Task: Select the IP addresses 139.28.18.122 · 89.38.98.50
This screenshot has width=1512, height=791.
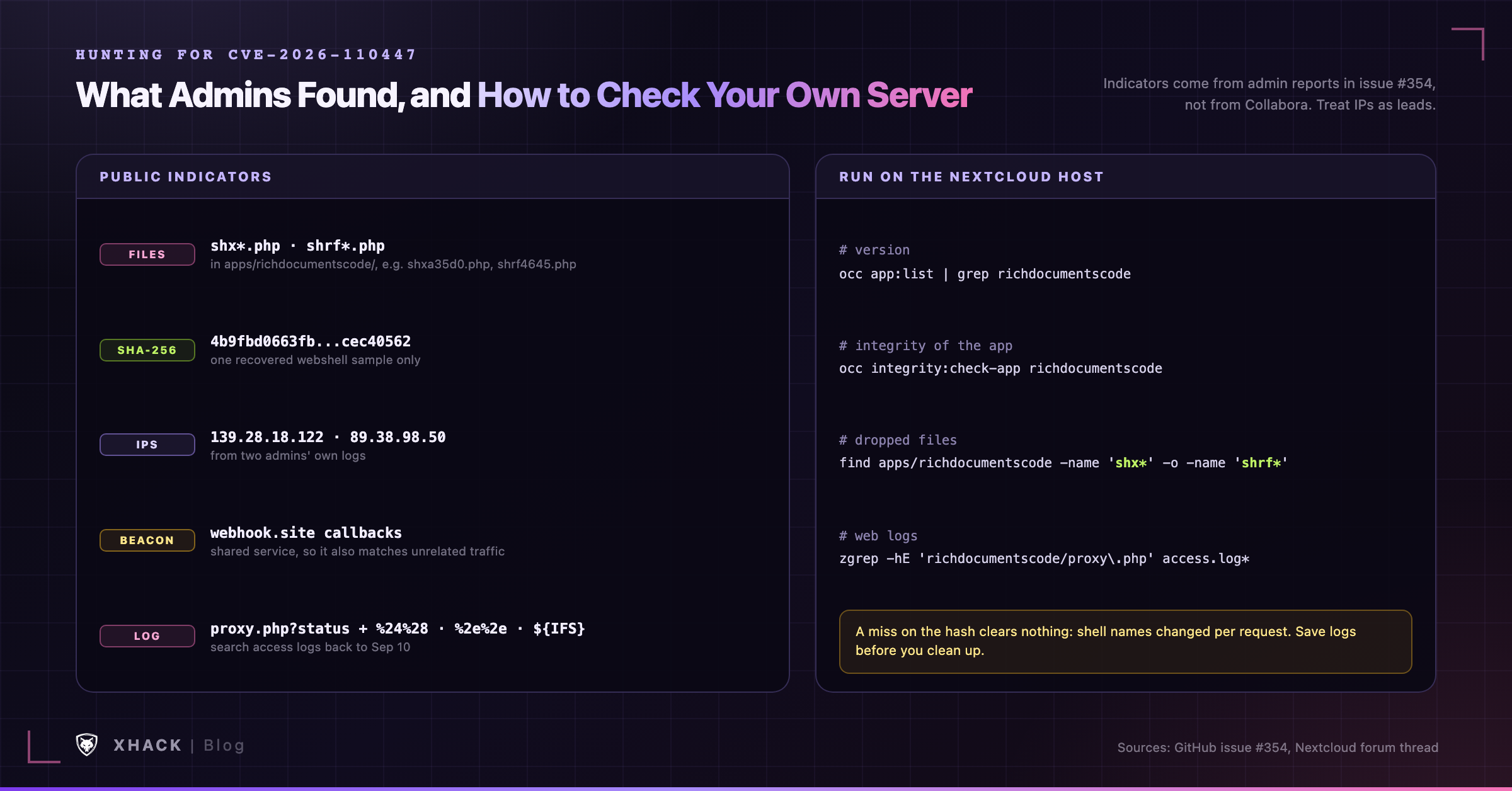Action: coord(328,437)
